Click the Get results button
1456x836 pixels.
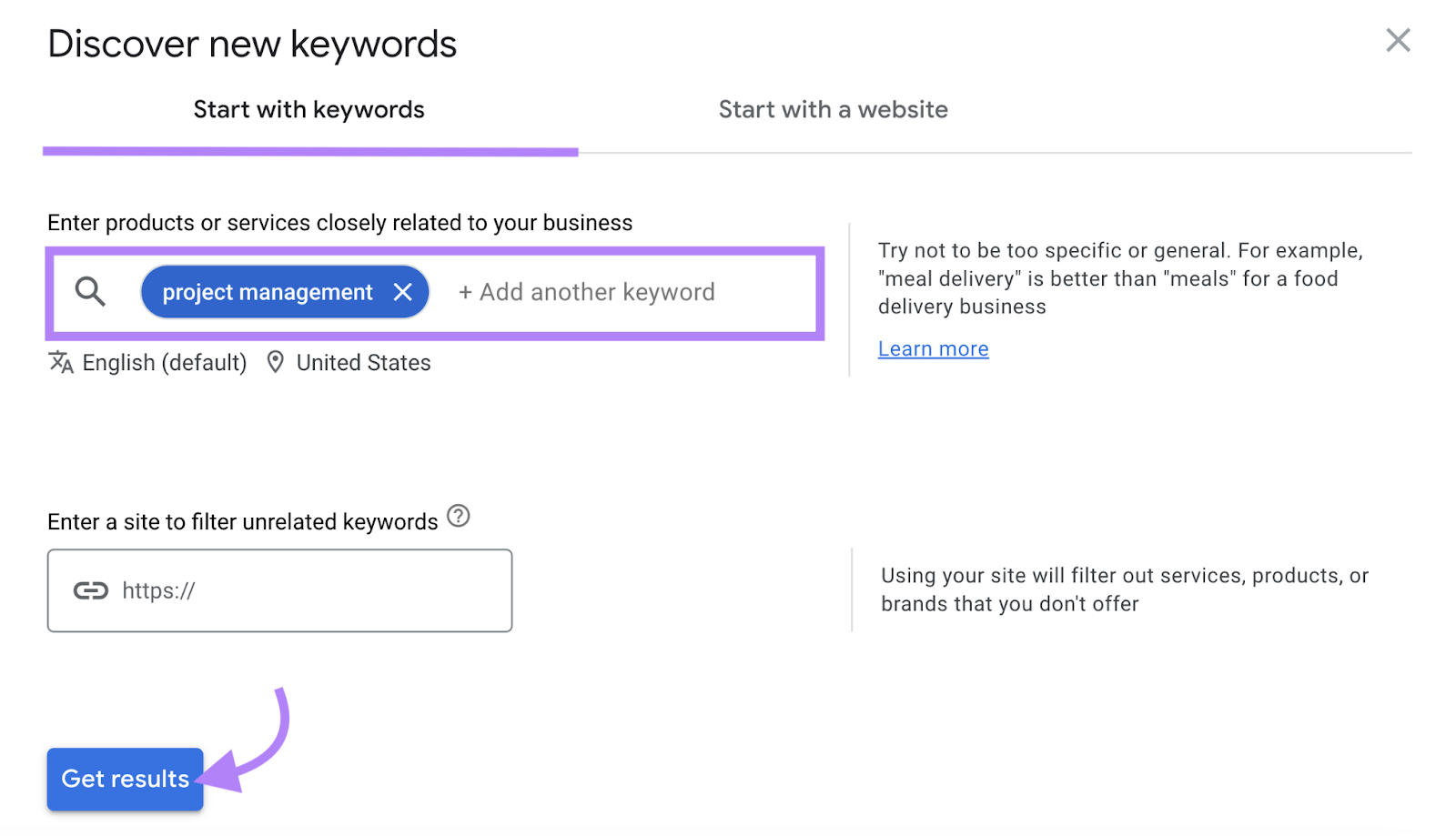click(125, 779)
